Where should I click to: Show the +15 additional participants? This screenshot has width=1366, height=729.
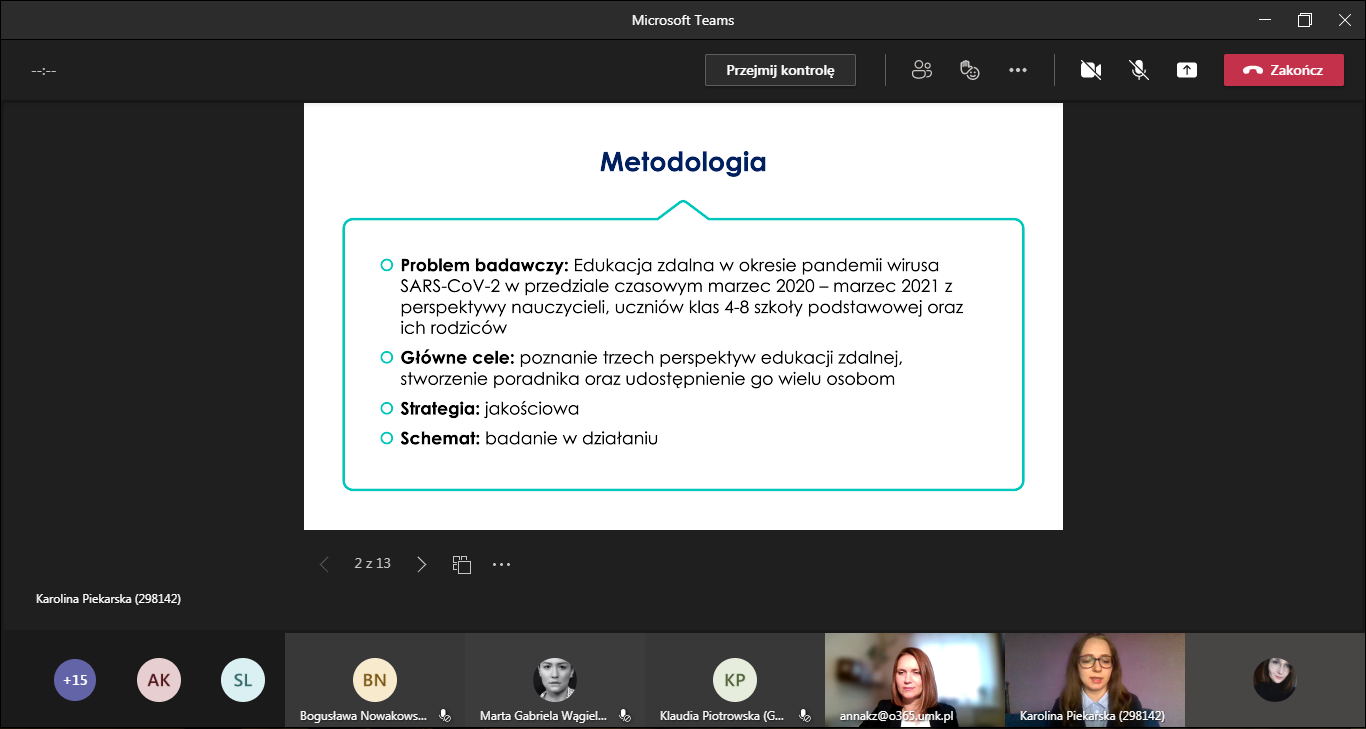coord(75,680)
